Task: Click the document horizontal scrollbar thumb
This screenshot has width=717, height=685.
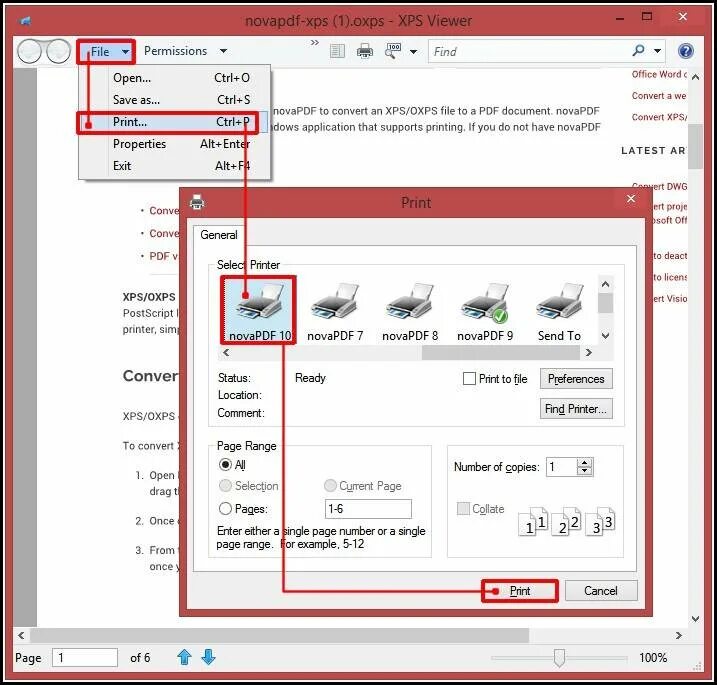Action: (x=279, y=635)
